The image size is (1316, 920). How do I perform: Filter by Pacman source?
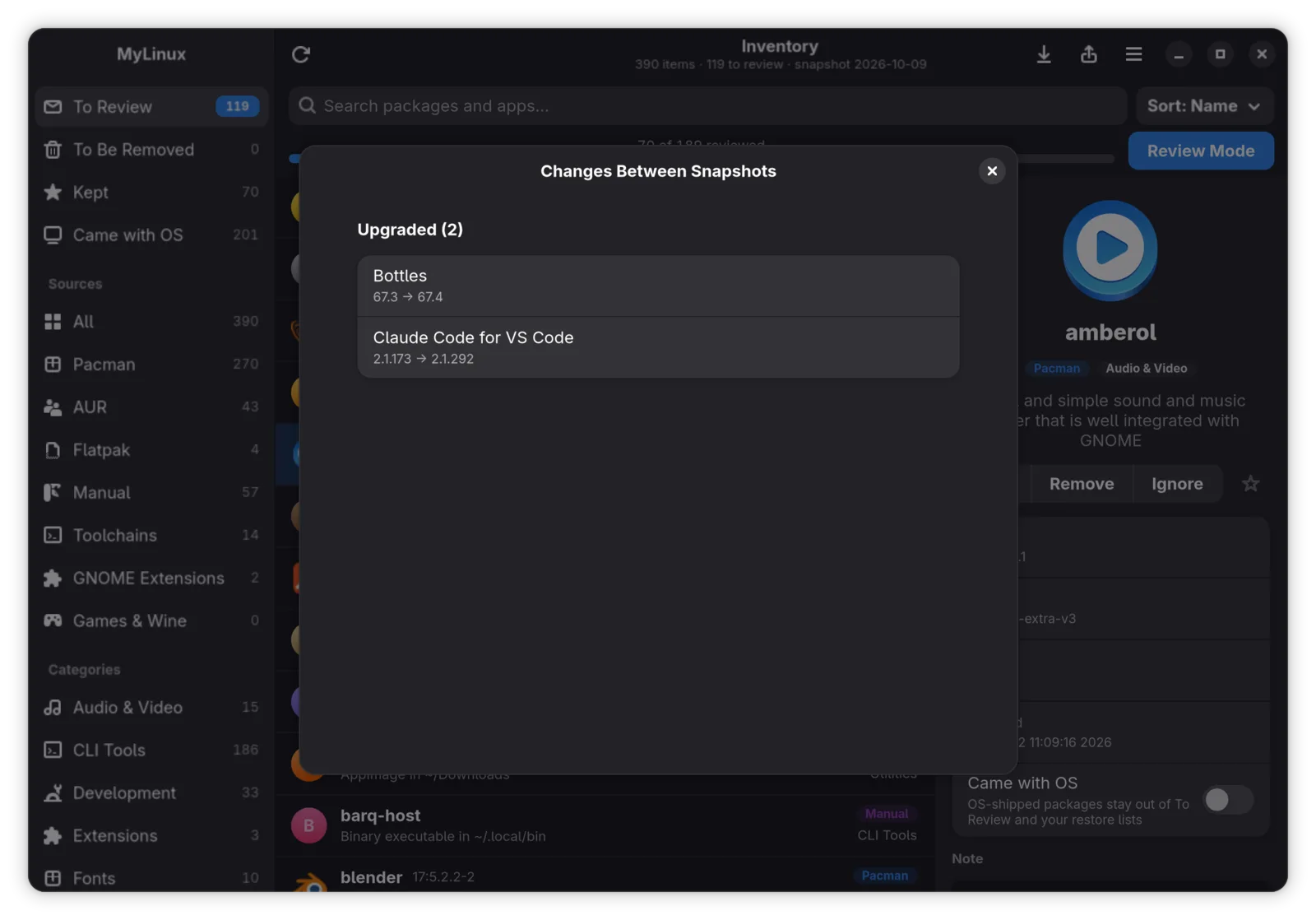(151, 365)
